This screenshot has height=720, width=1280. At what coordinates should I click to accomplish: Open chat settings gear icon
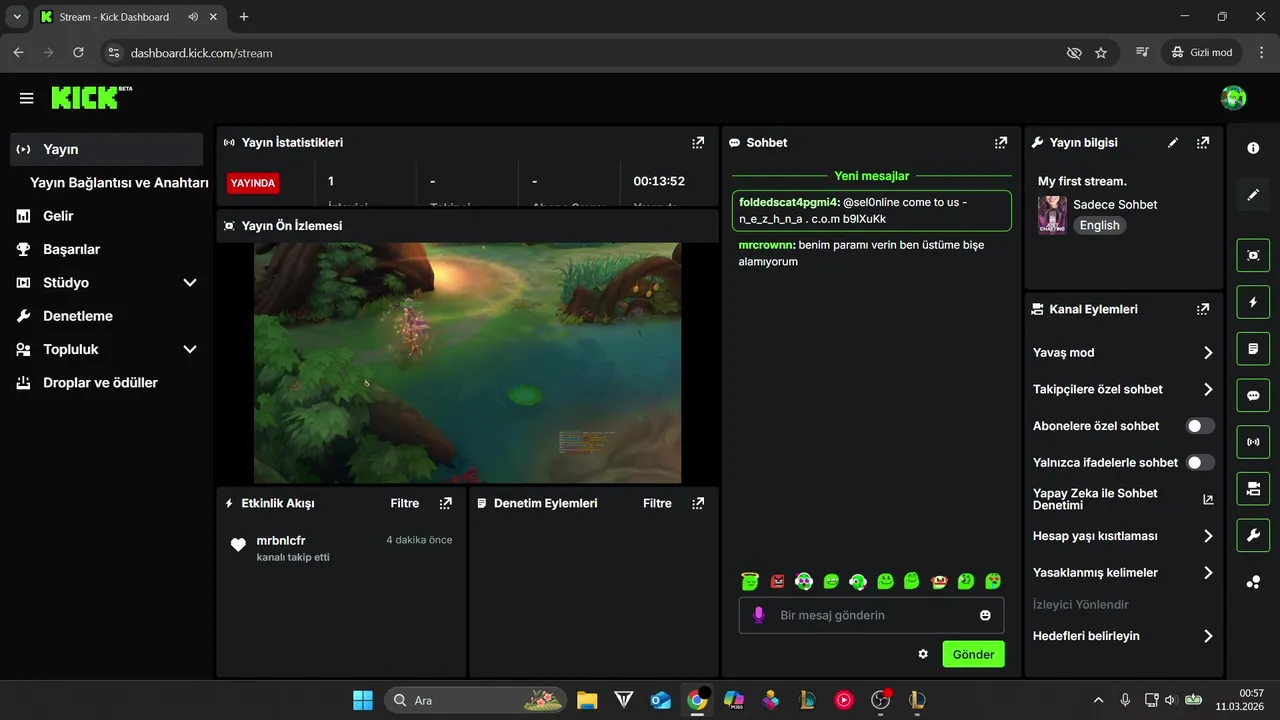923,654
